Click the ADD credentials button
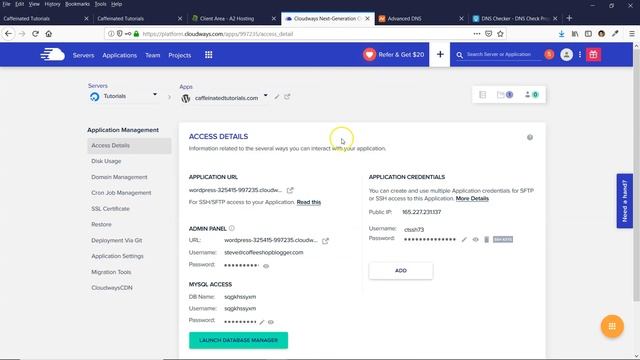This screenshot has height=360, width=640. [x=401, y=271]
